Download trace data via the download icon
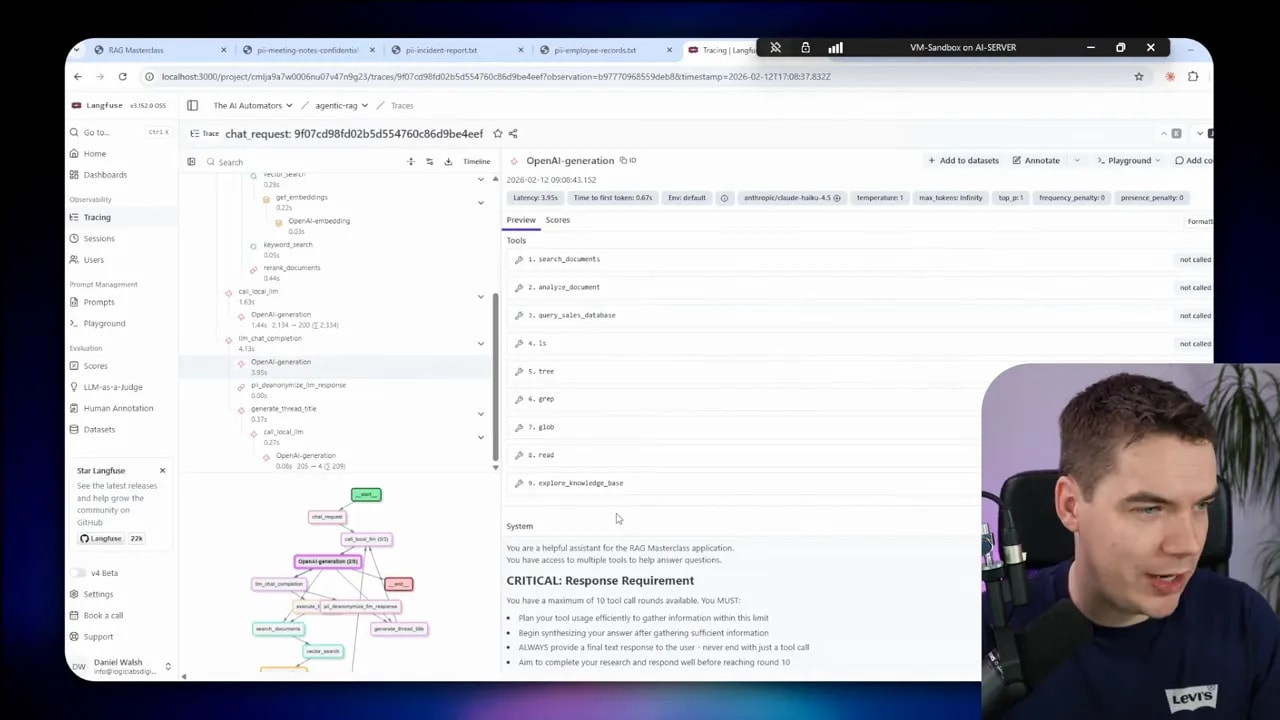Image resolution: width=1280 pixels, height=720 pixels. [x=447, y=161]
